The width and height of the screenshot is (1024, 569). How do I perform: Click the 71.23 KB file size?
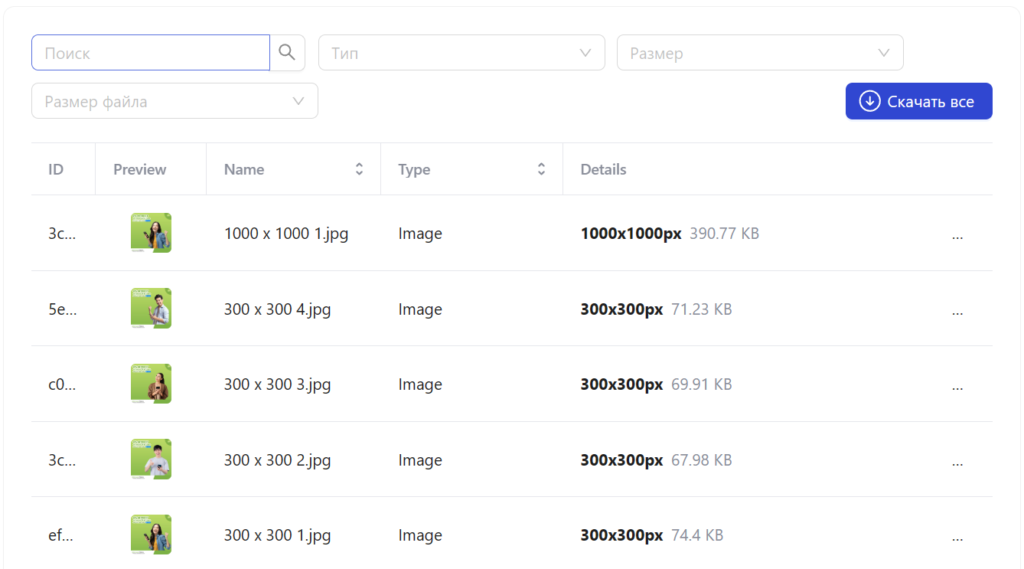tap(701, 309)
